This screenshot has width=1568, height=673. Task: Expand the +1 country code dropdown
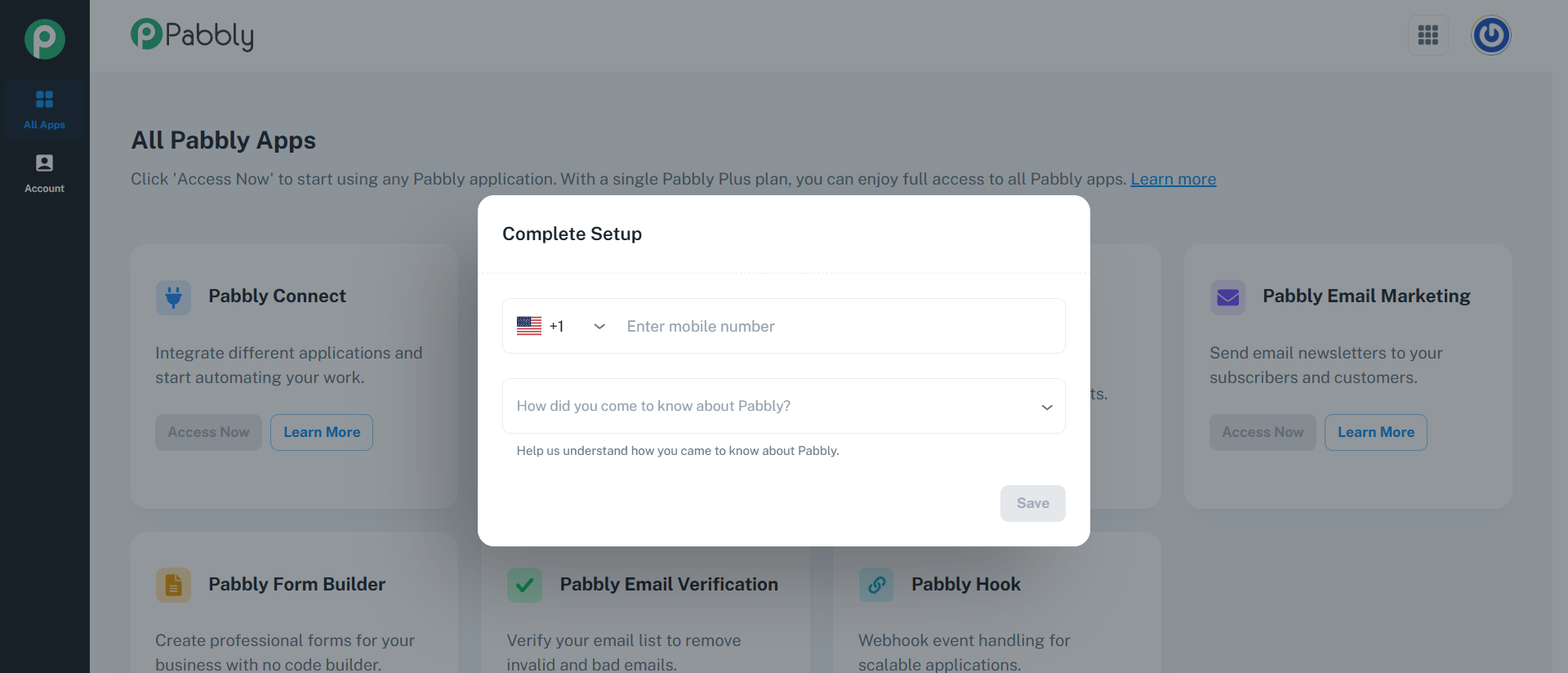[x=562, y=326]
